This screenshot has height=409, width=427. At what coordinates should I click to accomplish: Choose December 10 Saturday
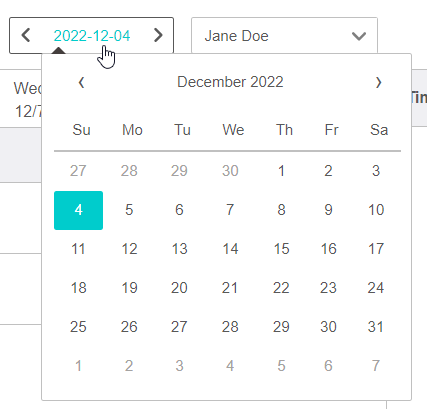(376, 210)
